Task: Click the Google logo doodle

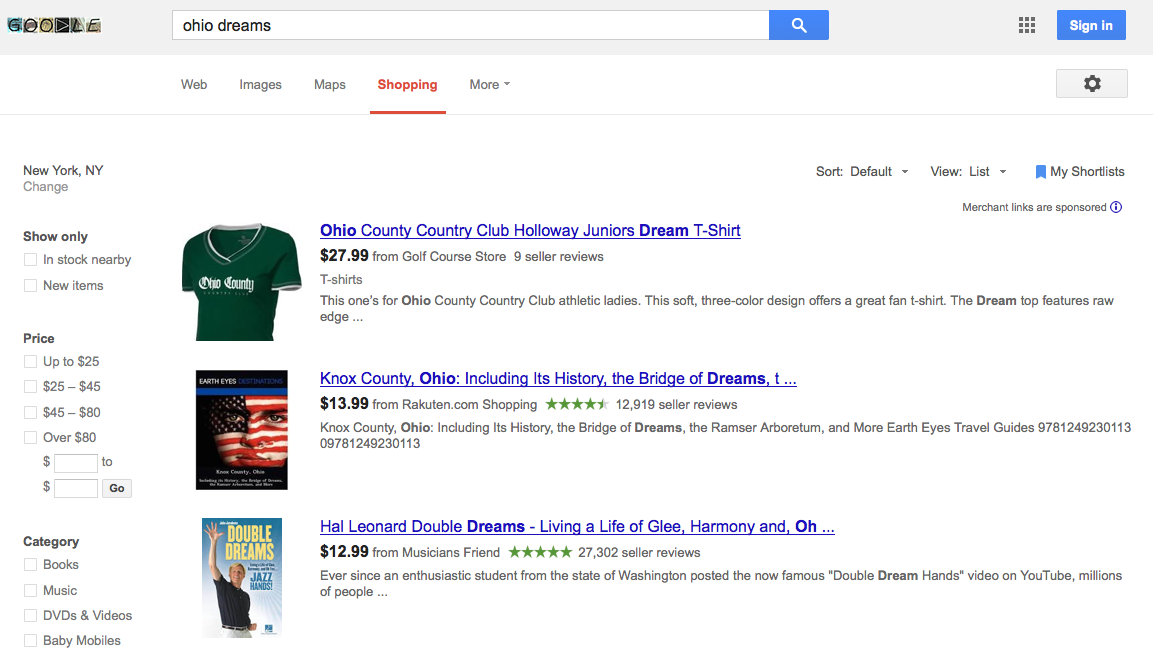Action: pos(54,26)
